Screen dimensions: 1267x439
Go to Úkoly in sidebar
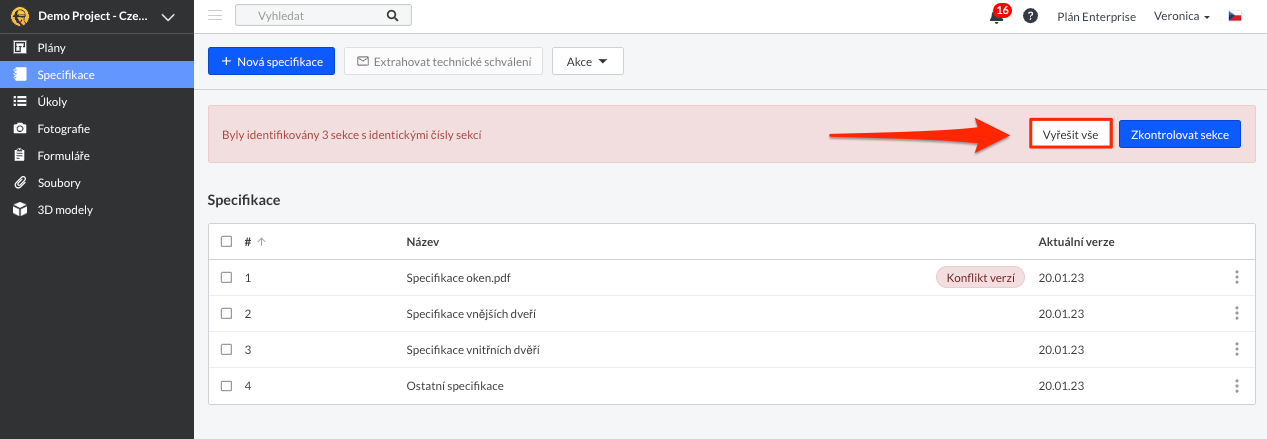coord(52,101)
